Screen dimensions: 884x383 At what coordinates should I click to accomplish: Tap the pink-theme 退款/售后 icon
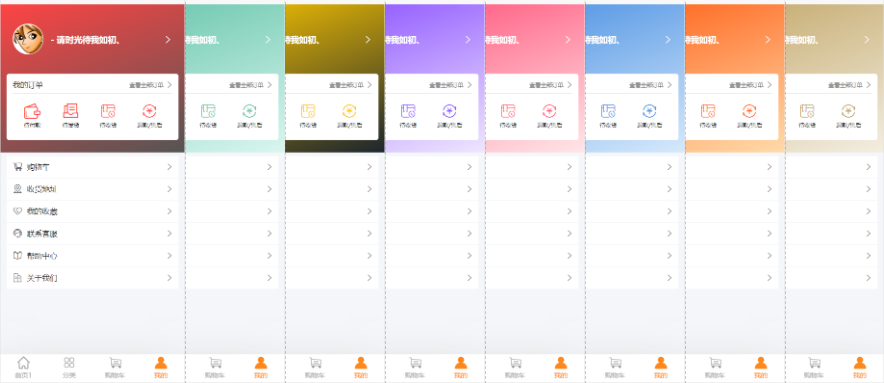click(549, 111)
